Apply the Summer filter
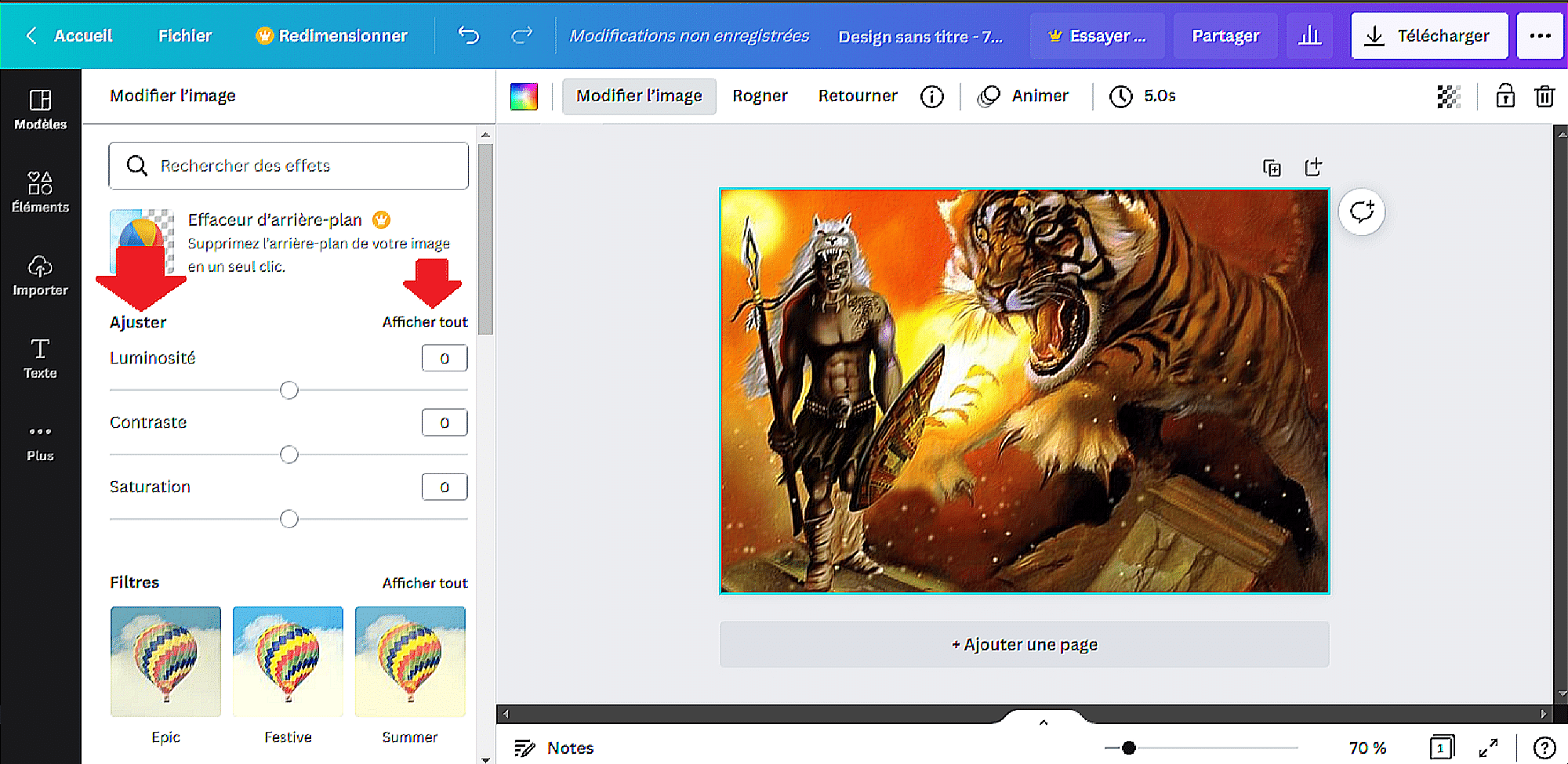Screen dimensions: 1568x764 pyautogui.click(x=410, y=662)
